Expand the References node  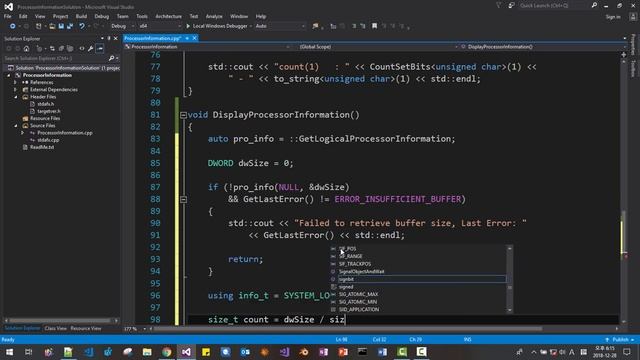tap(16, 82)
